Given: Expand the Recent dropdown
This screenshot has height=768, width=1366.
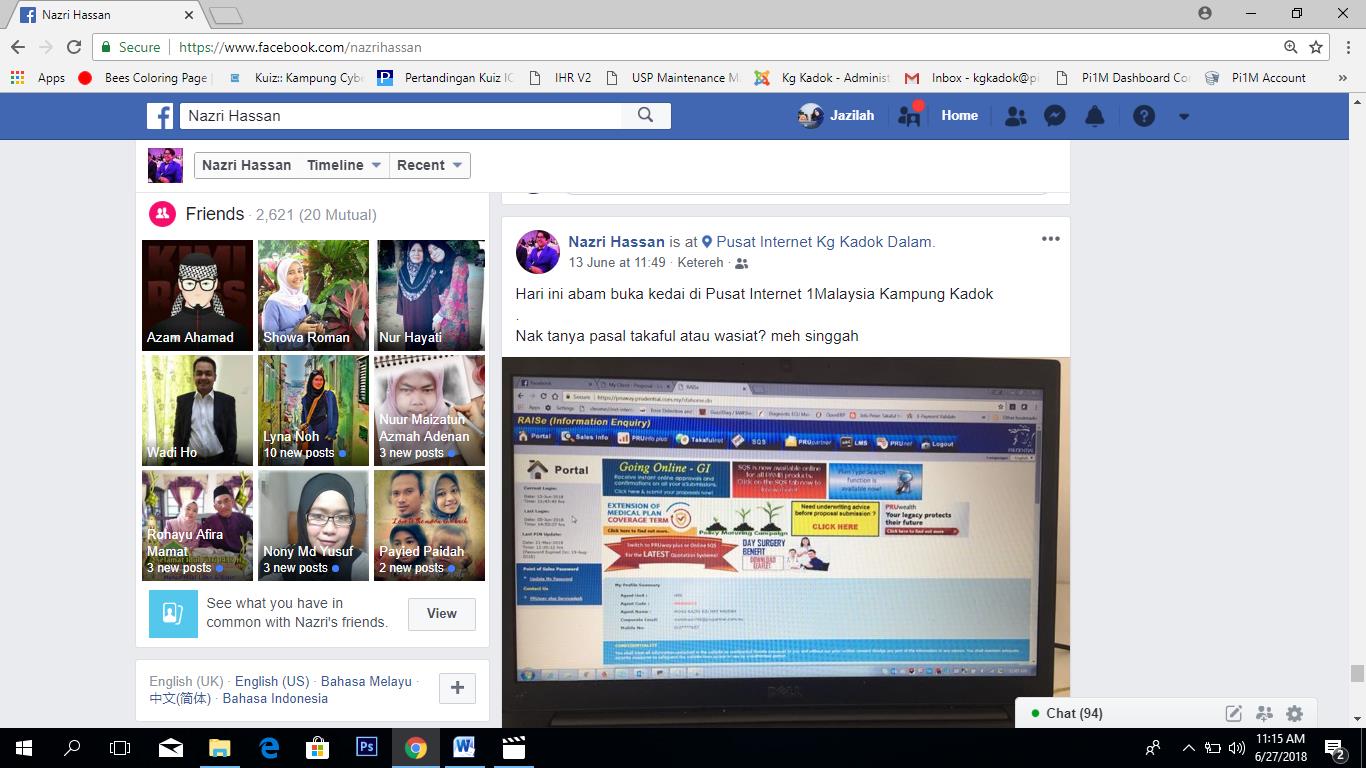Looking at the screenshot, I should 429,165.
